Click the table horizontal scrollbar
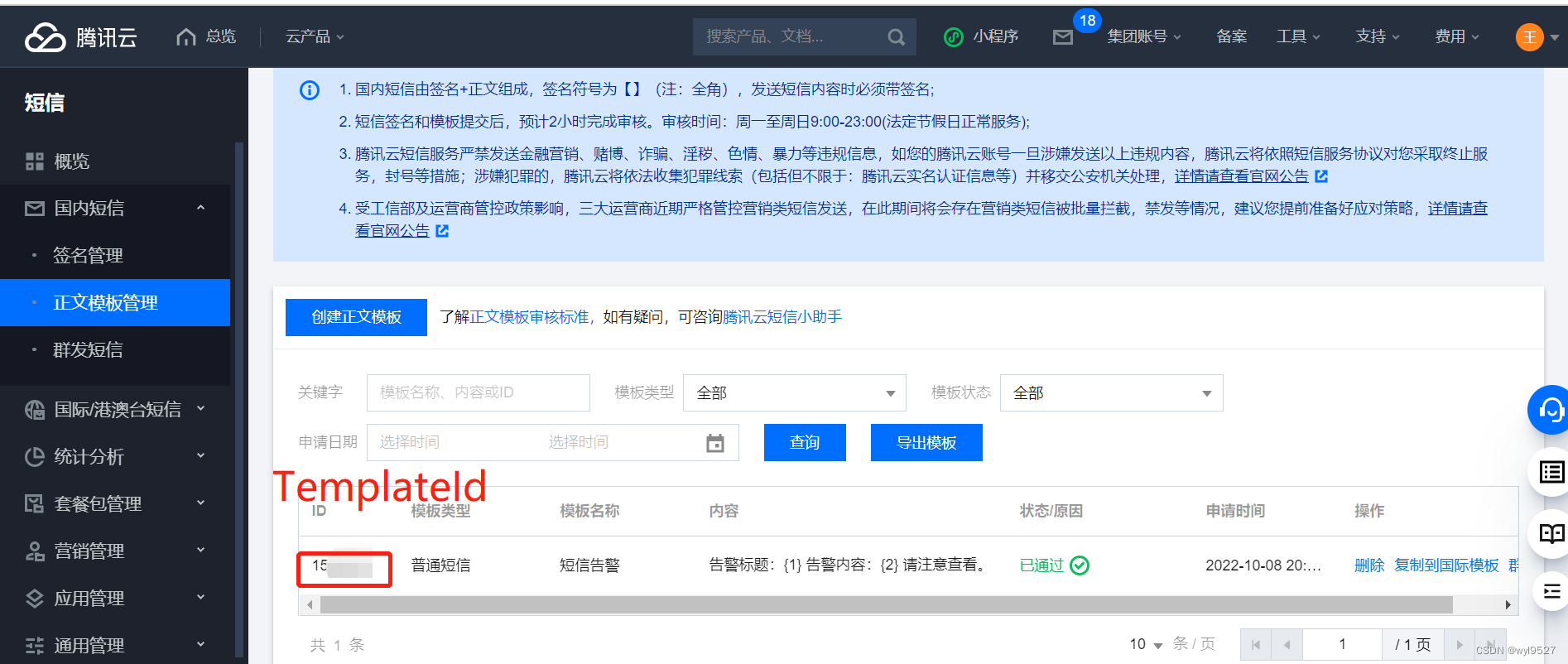The image size is (1568, 664). click(886, 605)
